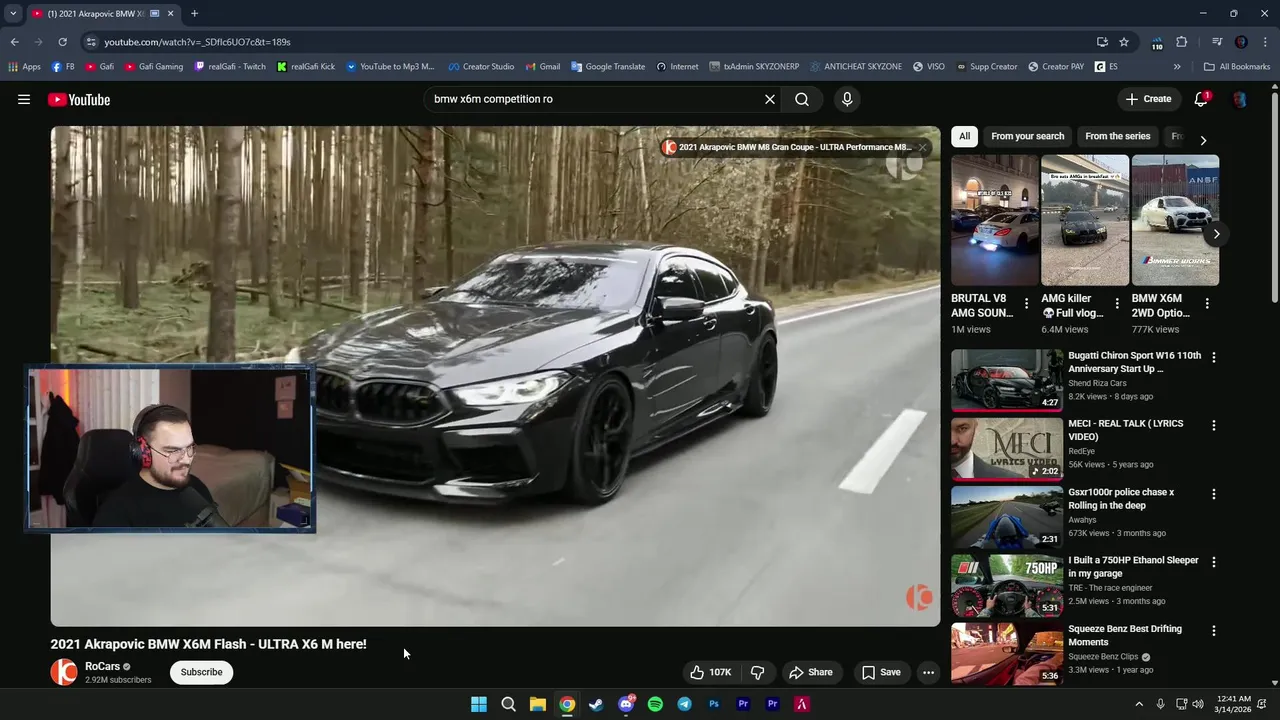Screen dimensions: 1280x720
Task: Open the video title '2021 Akrapovic BMW X6M Flash'
Action: 208,644
